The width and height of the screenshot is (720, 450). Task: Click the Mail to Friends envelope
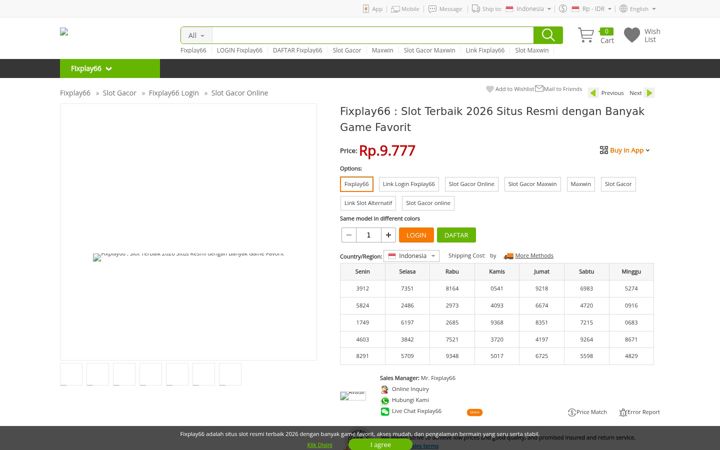[x=539, y=89]
